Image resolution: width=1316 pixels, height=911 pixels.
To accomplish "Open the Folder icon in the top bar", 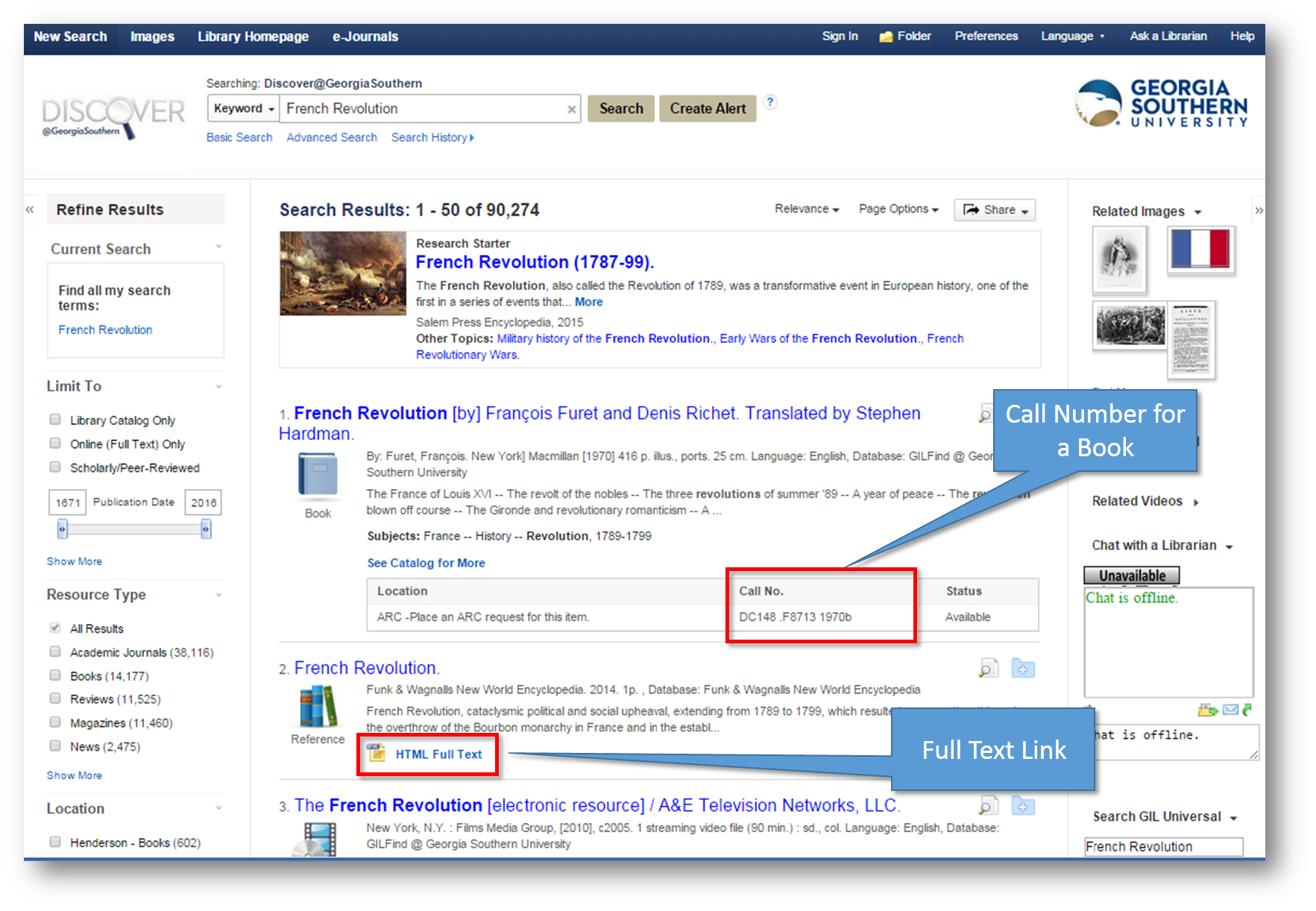I will [x=886, y=37].
